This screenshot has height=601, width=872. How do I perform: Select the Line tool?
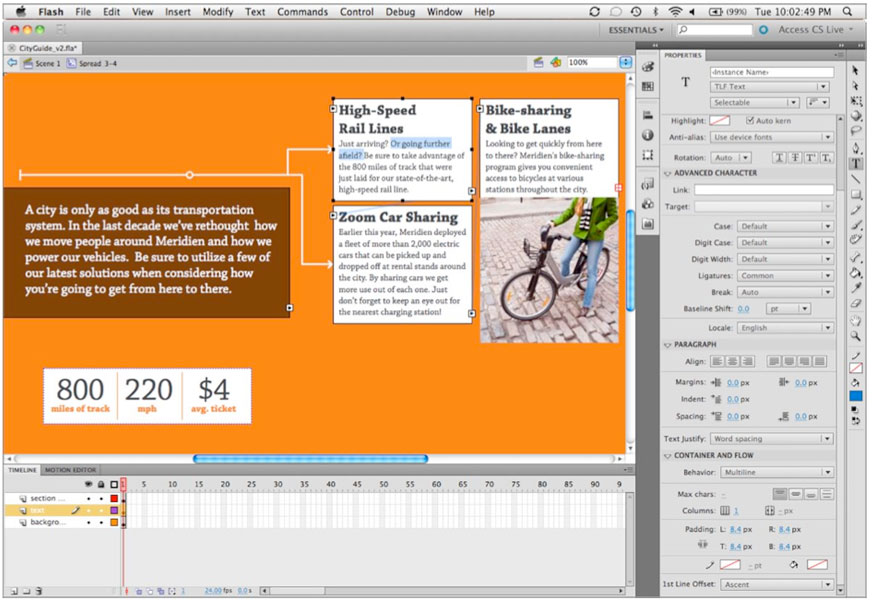click(x=855, y=179)
